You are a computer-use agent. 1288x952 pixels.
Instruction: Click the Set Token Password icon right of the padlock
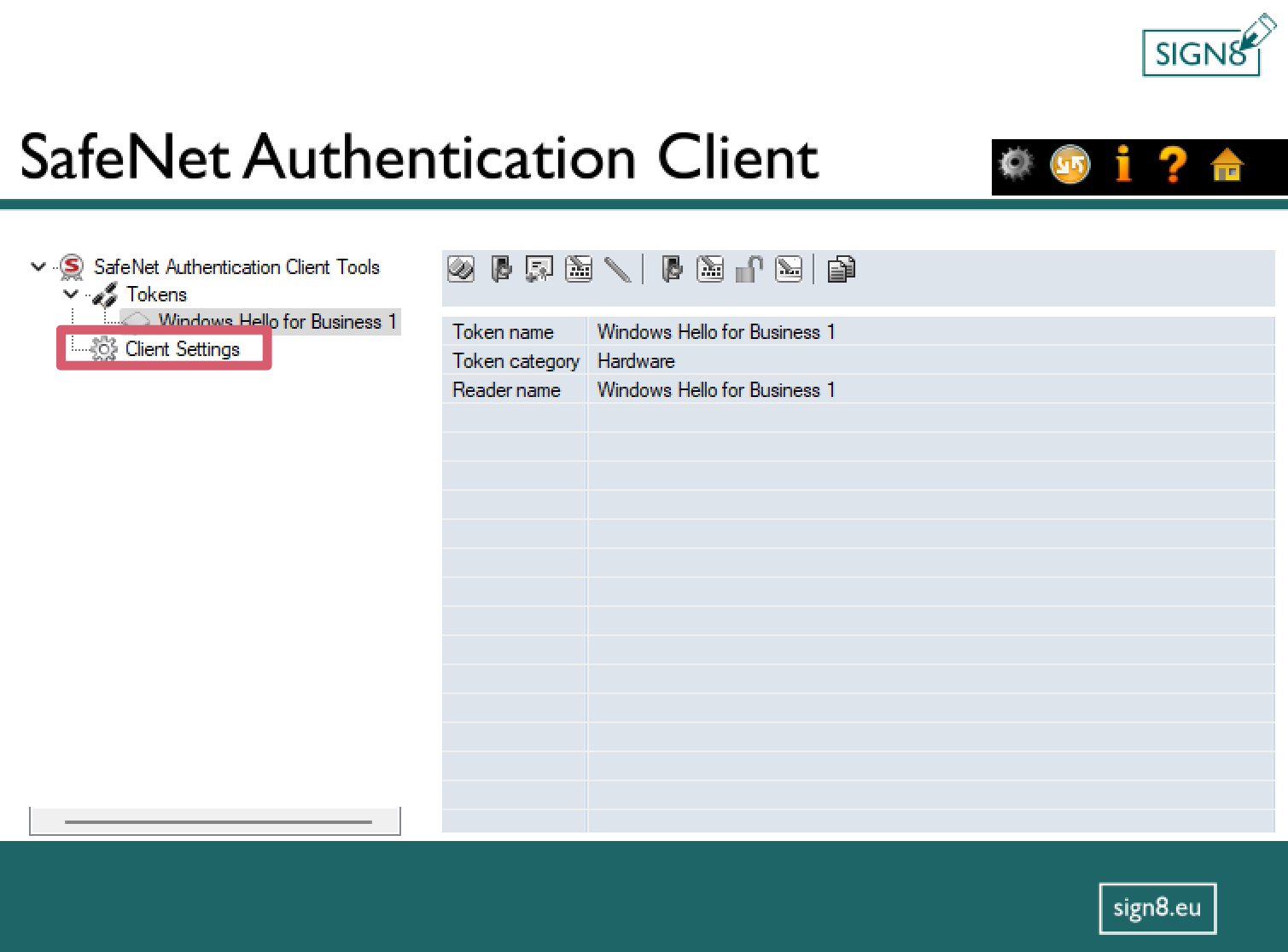[789, 269]
